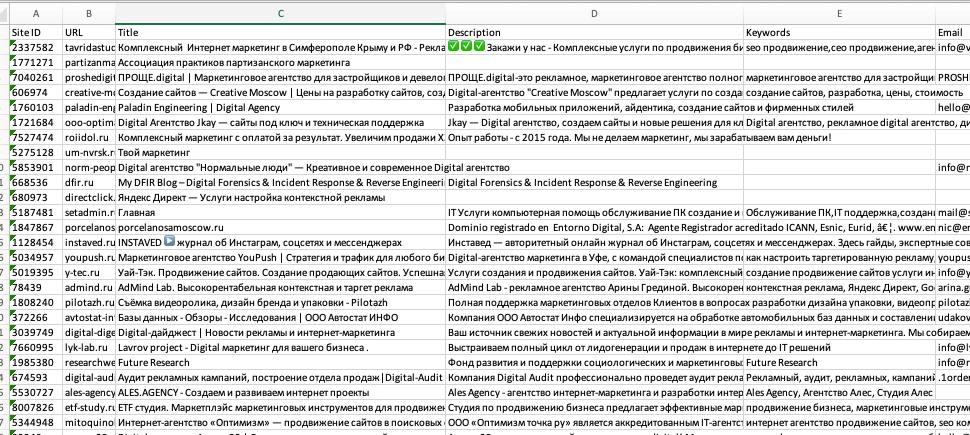Click URL cell 'admind.ru'
Screen dimensions: 970x435
click(89, 287)
